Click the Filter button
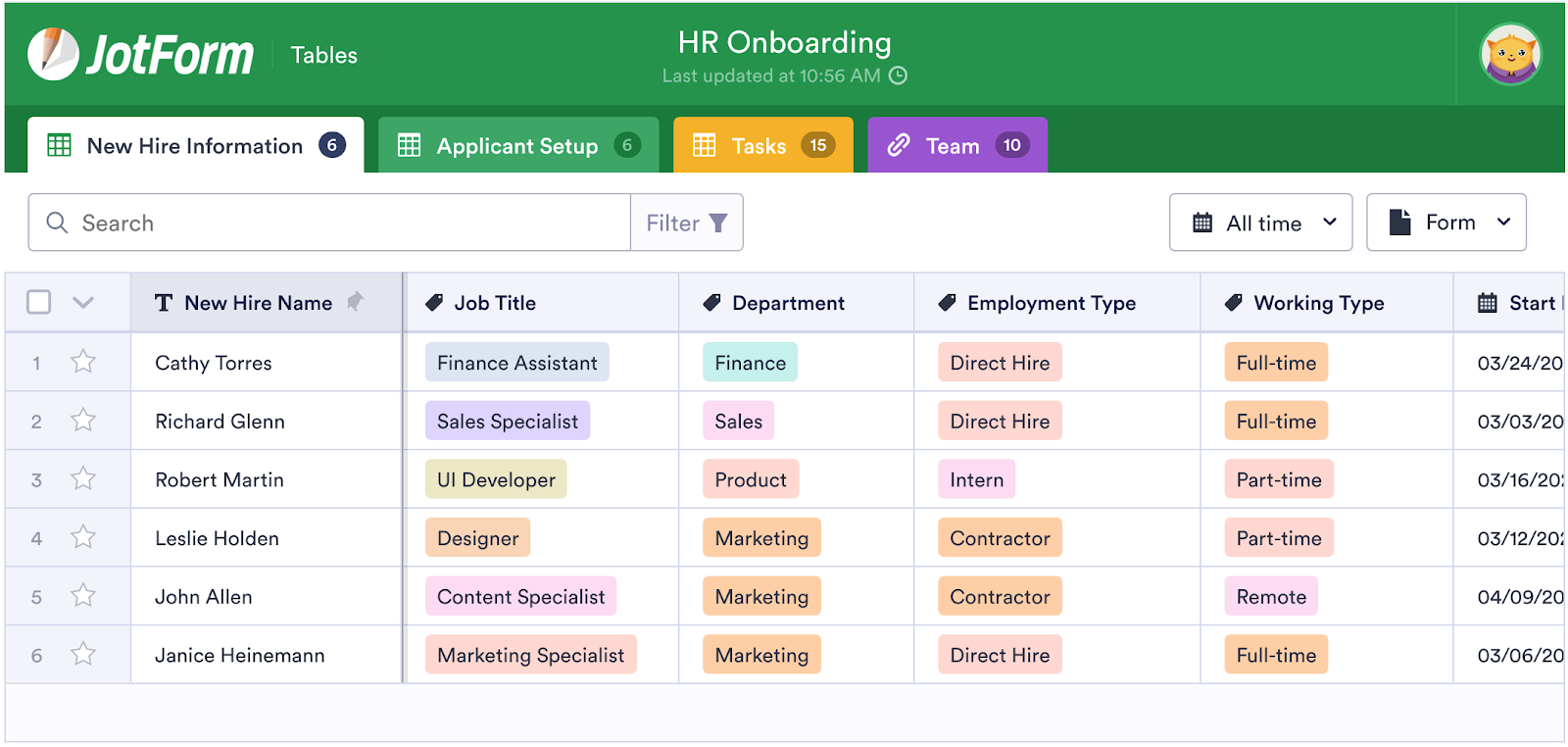Image resolution: width=1568 pixels, height=747 pixels. tap(686, 223)
